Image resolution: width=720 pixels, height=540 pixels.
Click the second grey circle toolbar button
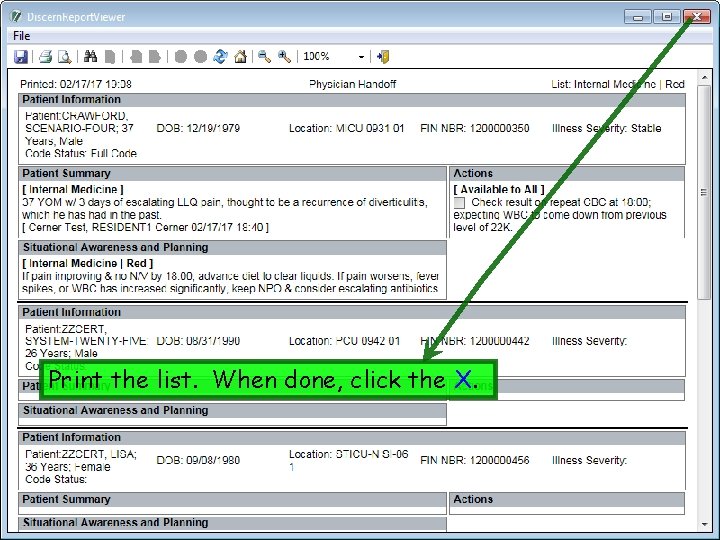[200, 57]
